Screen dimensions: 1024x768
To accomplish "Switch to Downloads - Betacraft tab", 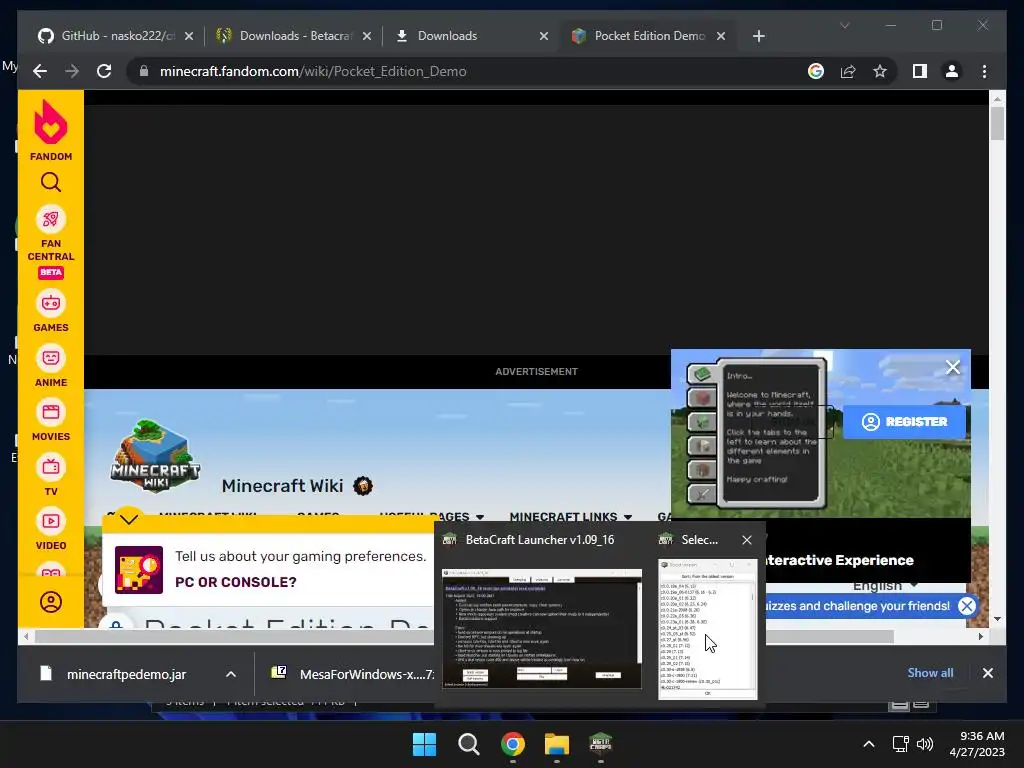I will [x=294, y=36].
